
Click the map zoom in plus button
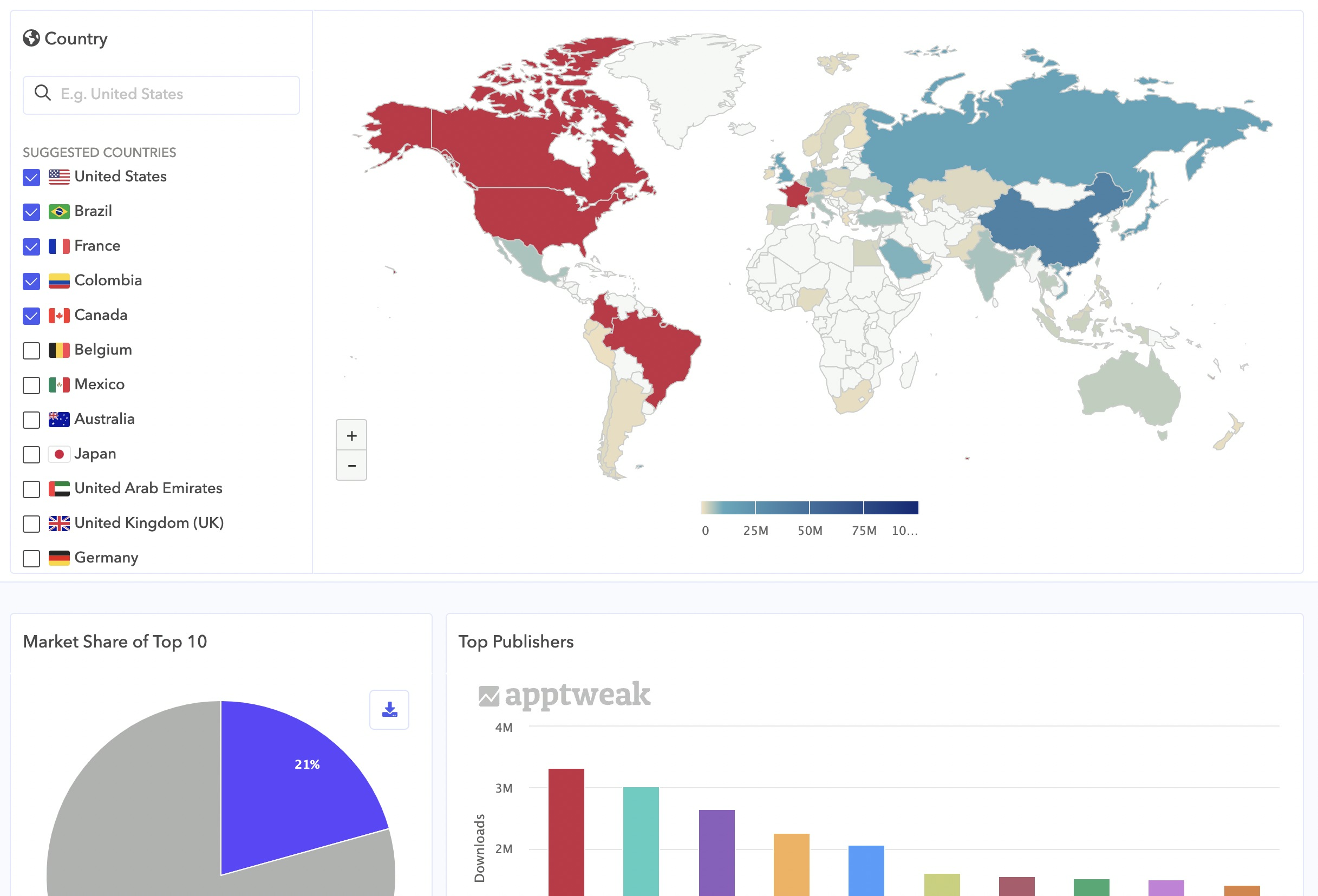(351, 435)
